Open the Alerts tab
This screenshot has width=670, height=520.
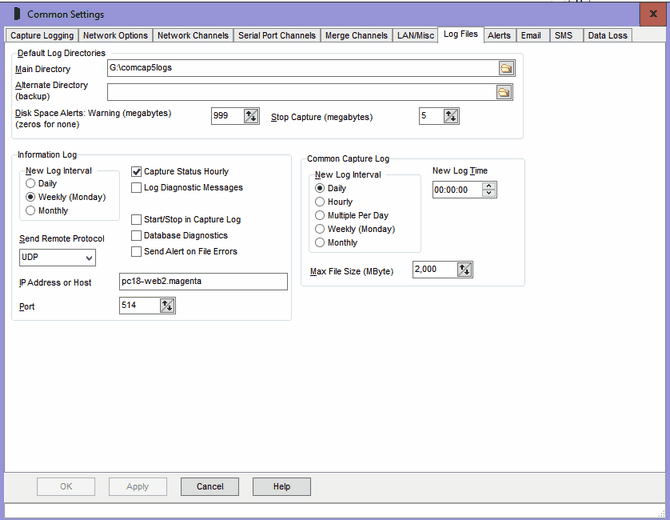pyautogui.click(x=499, y=35)
